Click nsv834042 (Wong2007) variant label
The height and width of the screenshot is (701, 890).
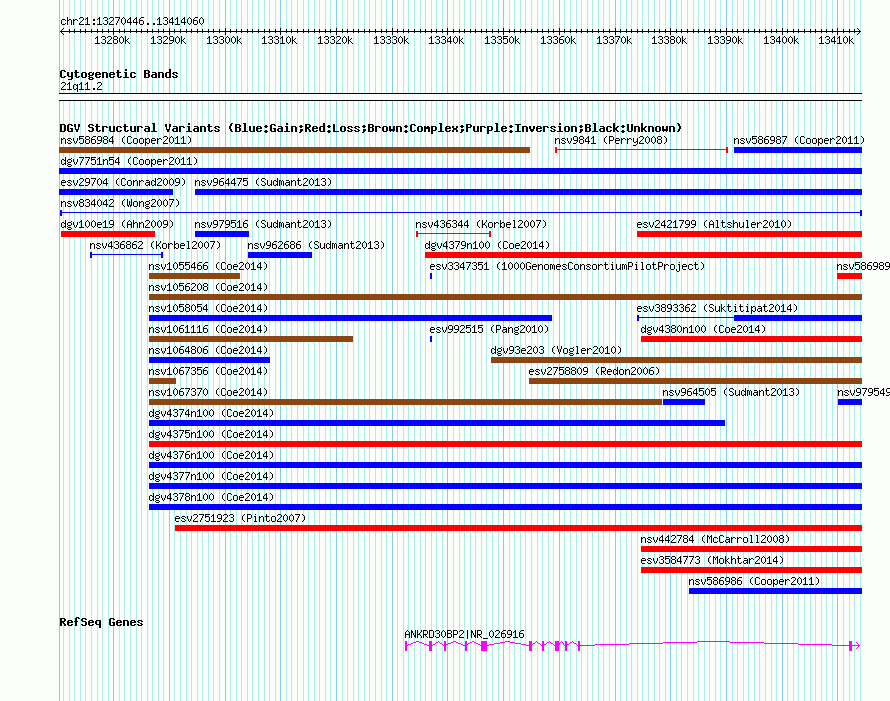tap(120, 203)
